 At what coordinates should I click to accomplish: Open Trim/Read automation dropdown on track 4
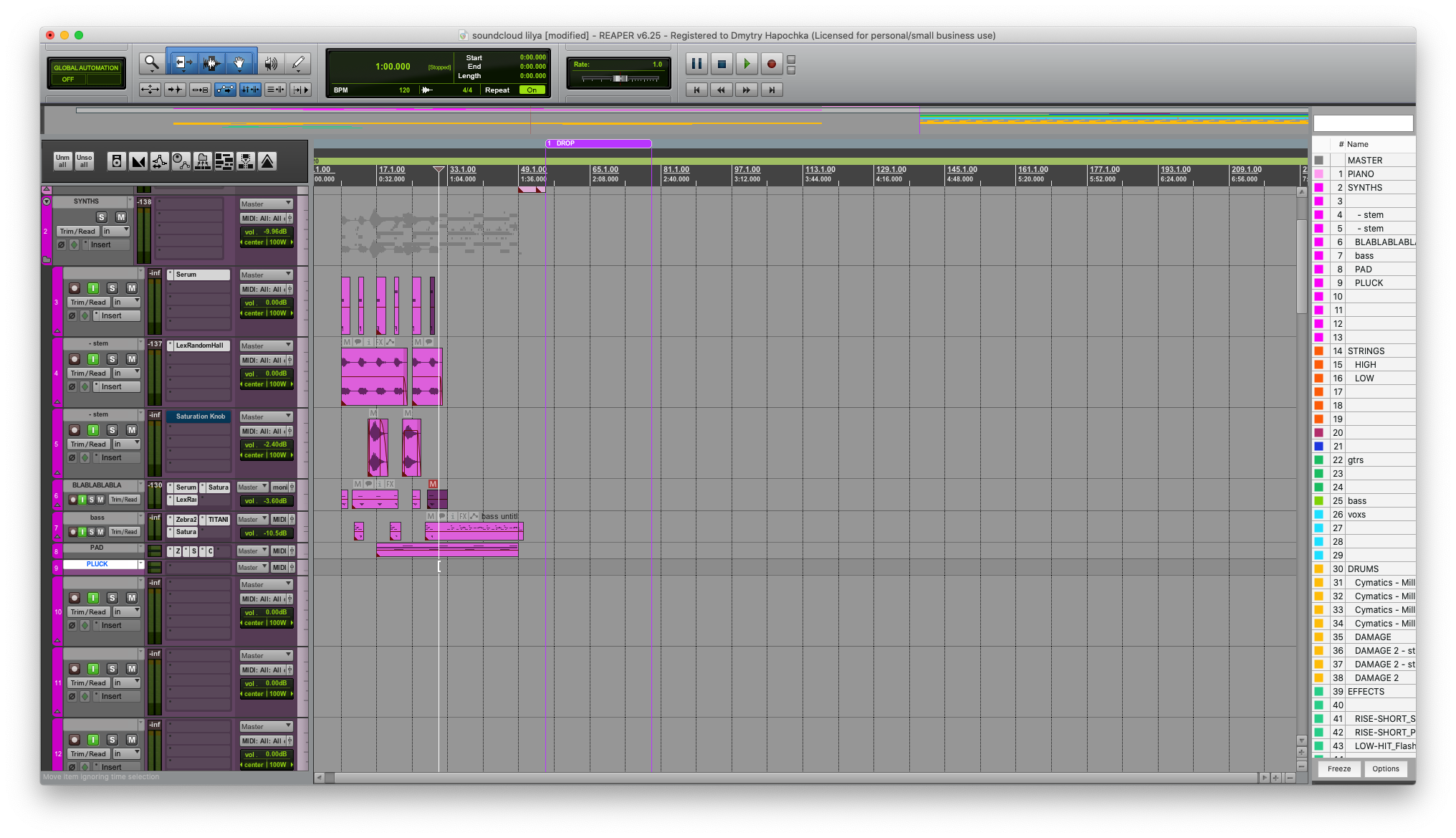click(89, 373)
